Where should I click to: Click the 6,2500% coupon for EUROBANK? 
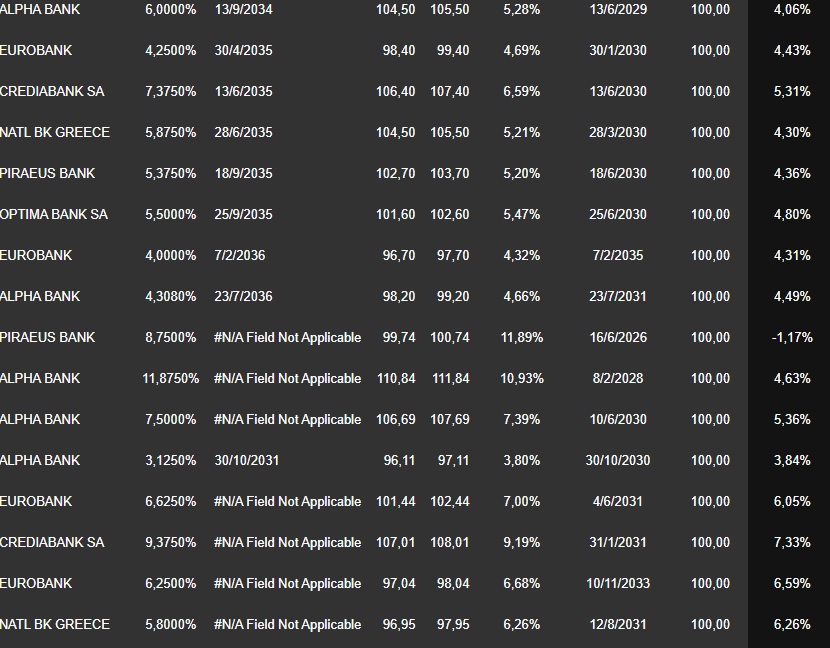coord(170,584)
